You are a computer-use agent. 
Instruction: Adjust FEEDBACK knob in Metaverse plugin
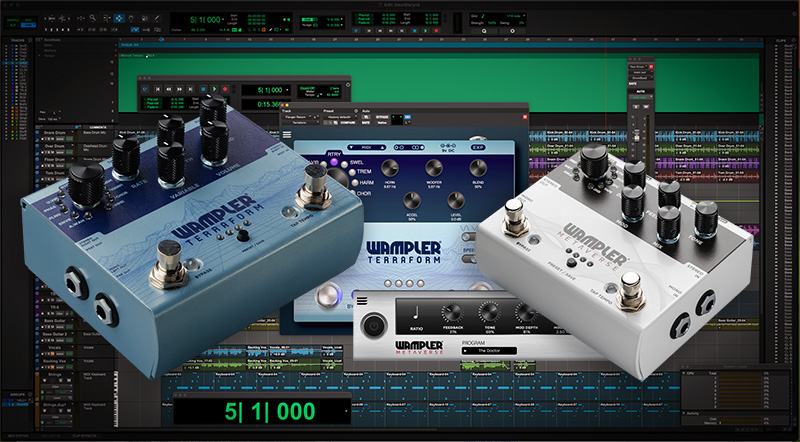coord(452,312)
